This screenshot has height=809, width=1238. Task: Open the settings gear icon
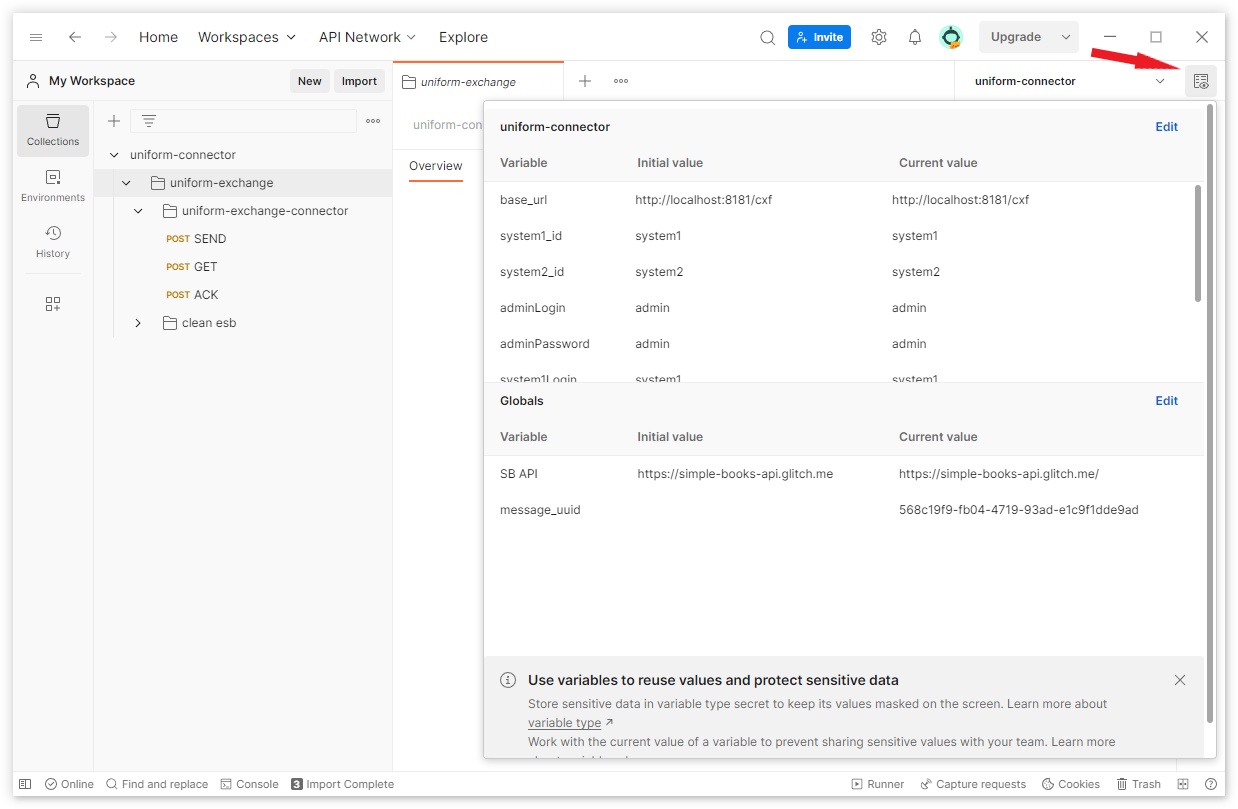coord(878,37)
